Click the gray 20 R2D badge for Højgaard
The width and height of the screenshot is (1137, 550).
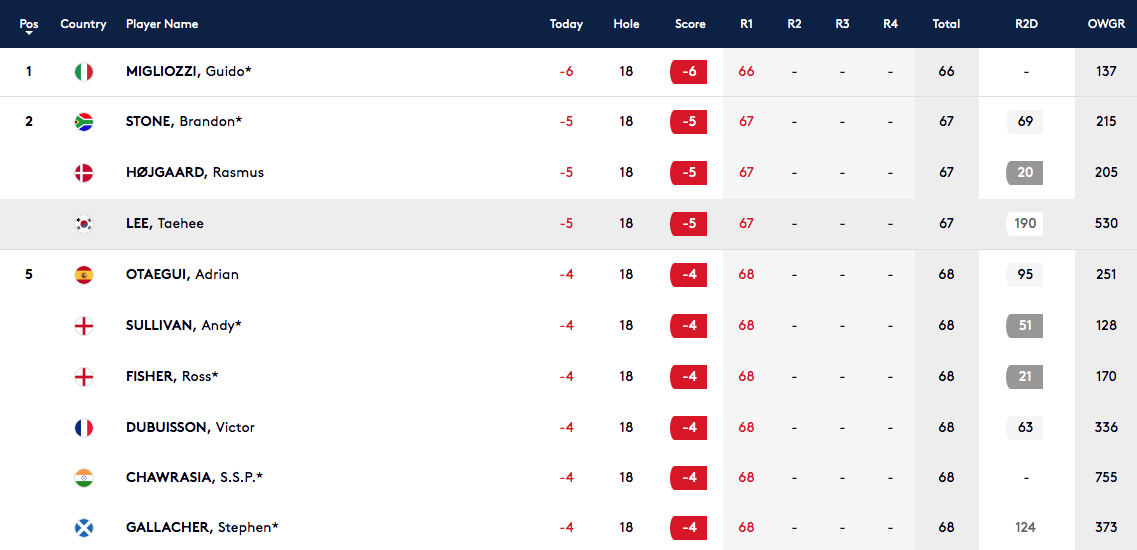coord(1025,173)
